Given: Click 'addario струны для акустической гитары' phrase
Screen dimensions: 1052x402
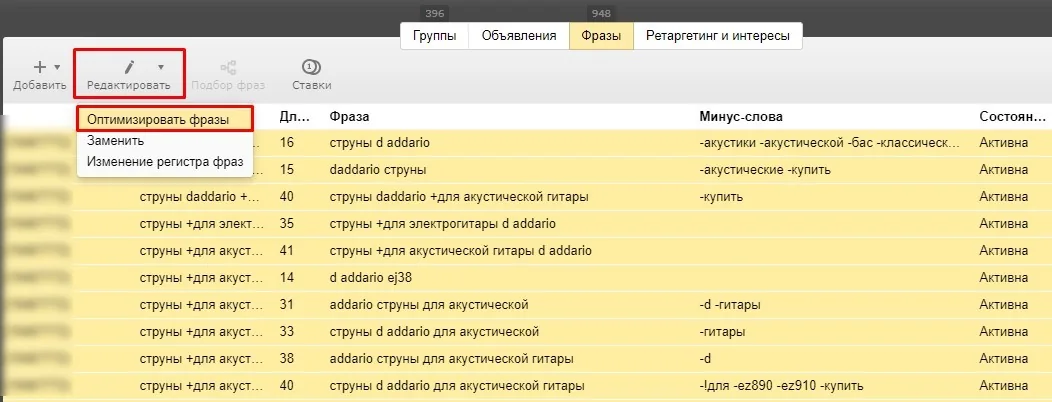Looking at the screenshot, I should pyautogui.click(x=452, y=358).
